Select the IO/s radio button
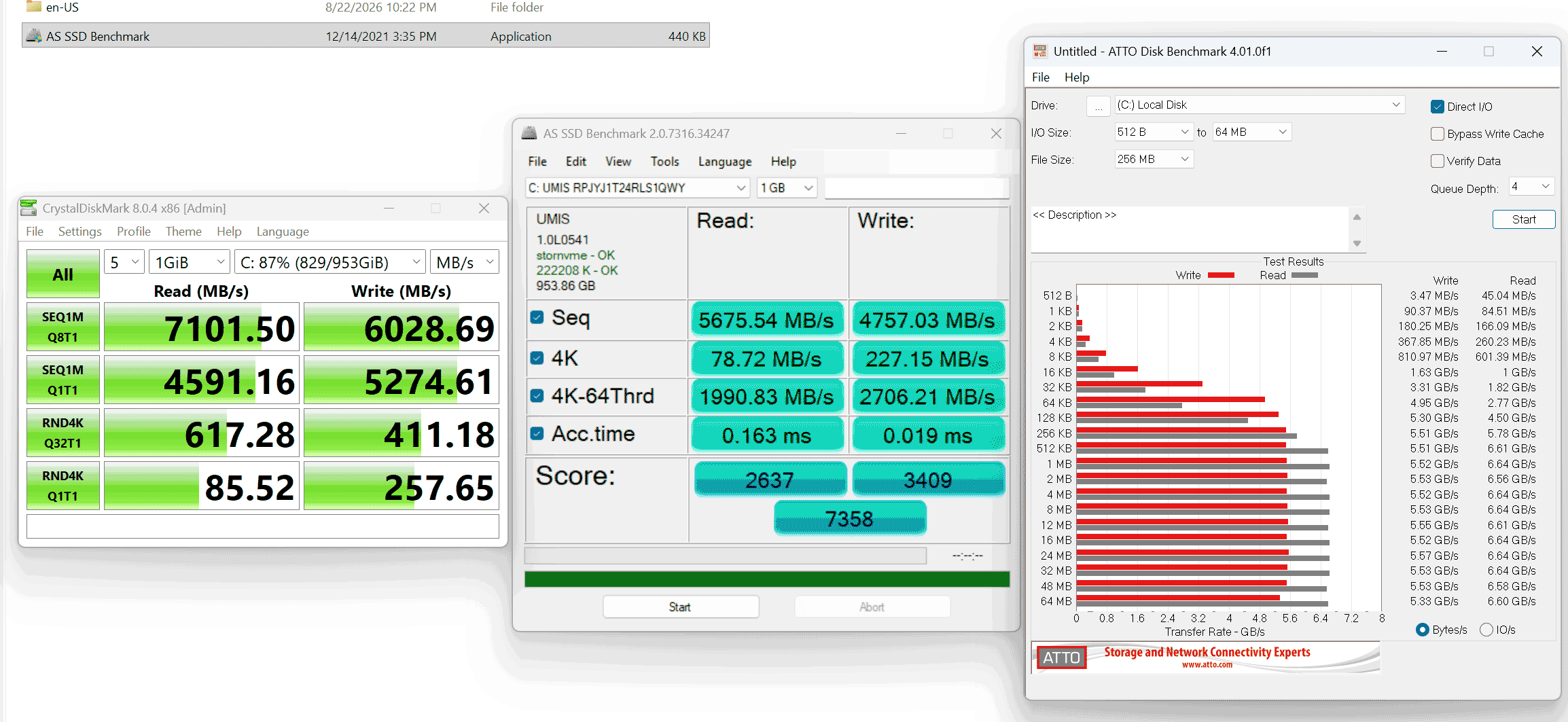The image size is (1568, 722). coord(1486,630)
